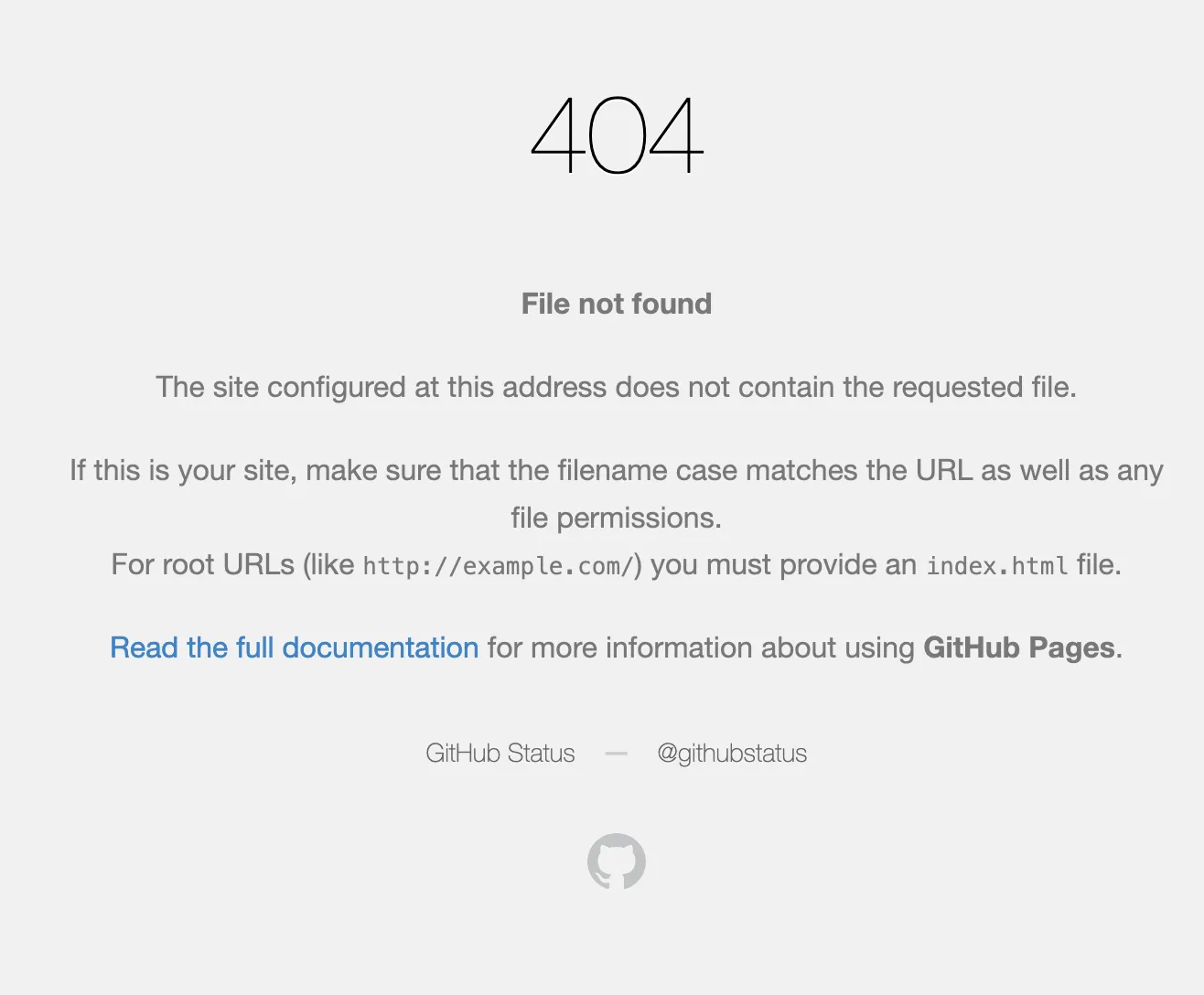Open the Read the full documentation link

point(295,647)
